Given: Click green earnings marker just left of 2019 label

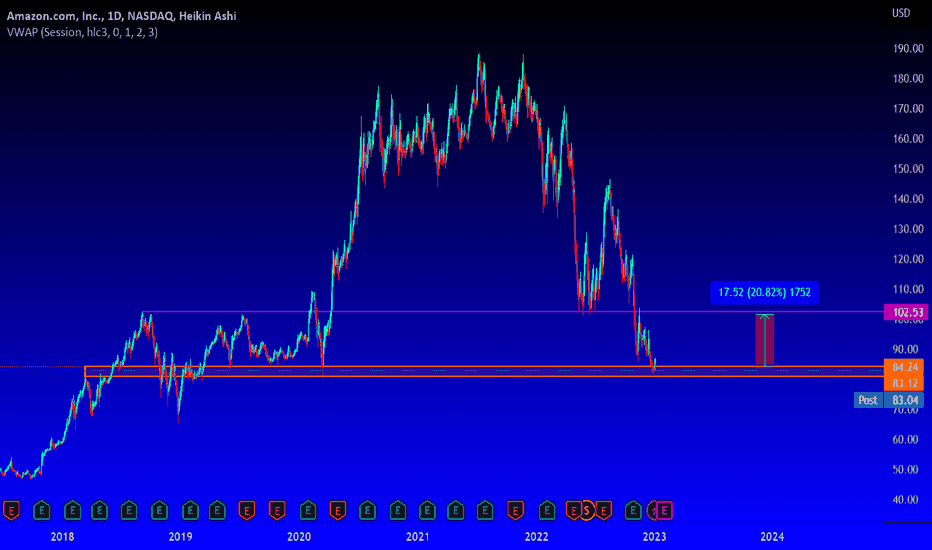Looking at the screenshot, I should 159,510.
